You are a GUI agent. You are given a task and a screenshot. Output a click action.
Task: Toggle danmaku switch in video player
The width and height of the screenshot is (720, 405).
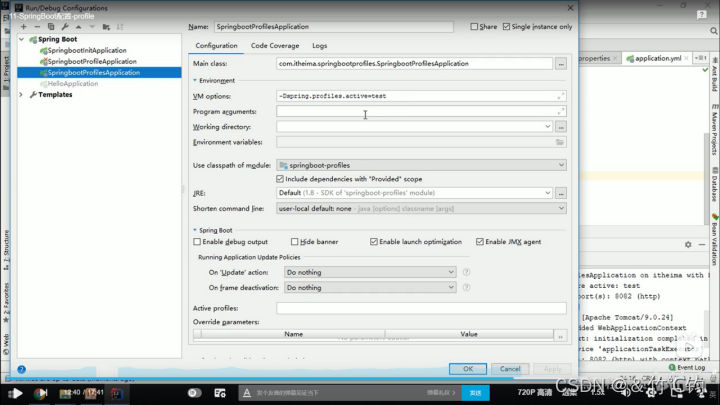pos(195,393)
